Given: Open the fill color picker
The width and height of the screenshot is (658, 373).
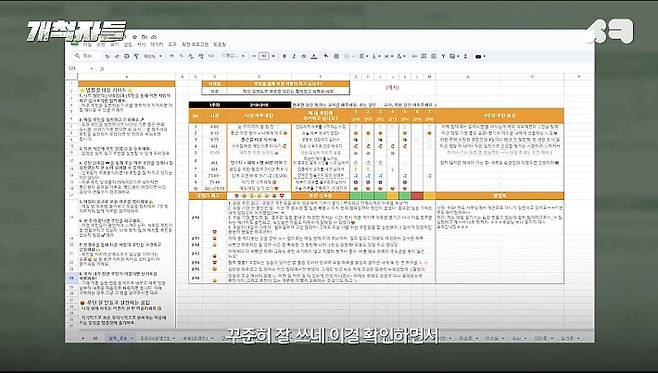Looking at the screenshot, I should click(x=326, y=56).
